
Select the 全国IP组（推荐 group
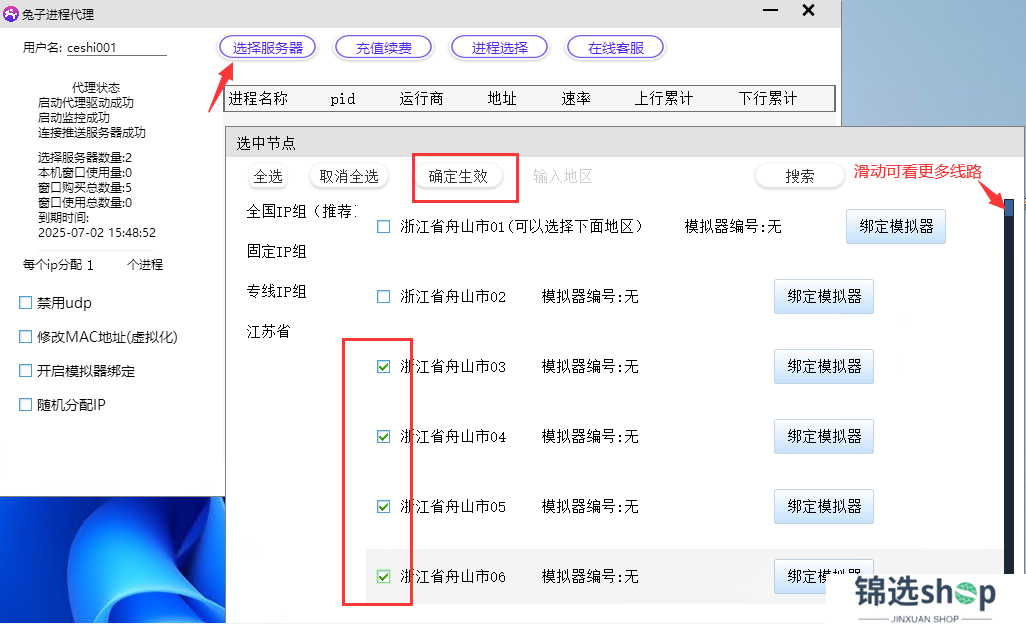click(301, 211)
